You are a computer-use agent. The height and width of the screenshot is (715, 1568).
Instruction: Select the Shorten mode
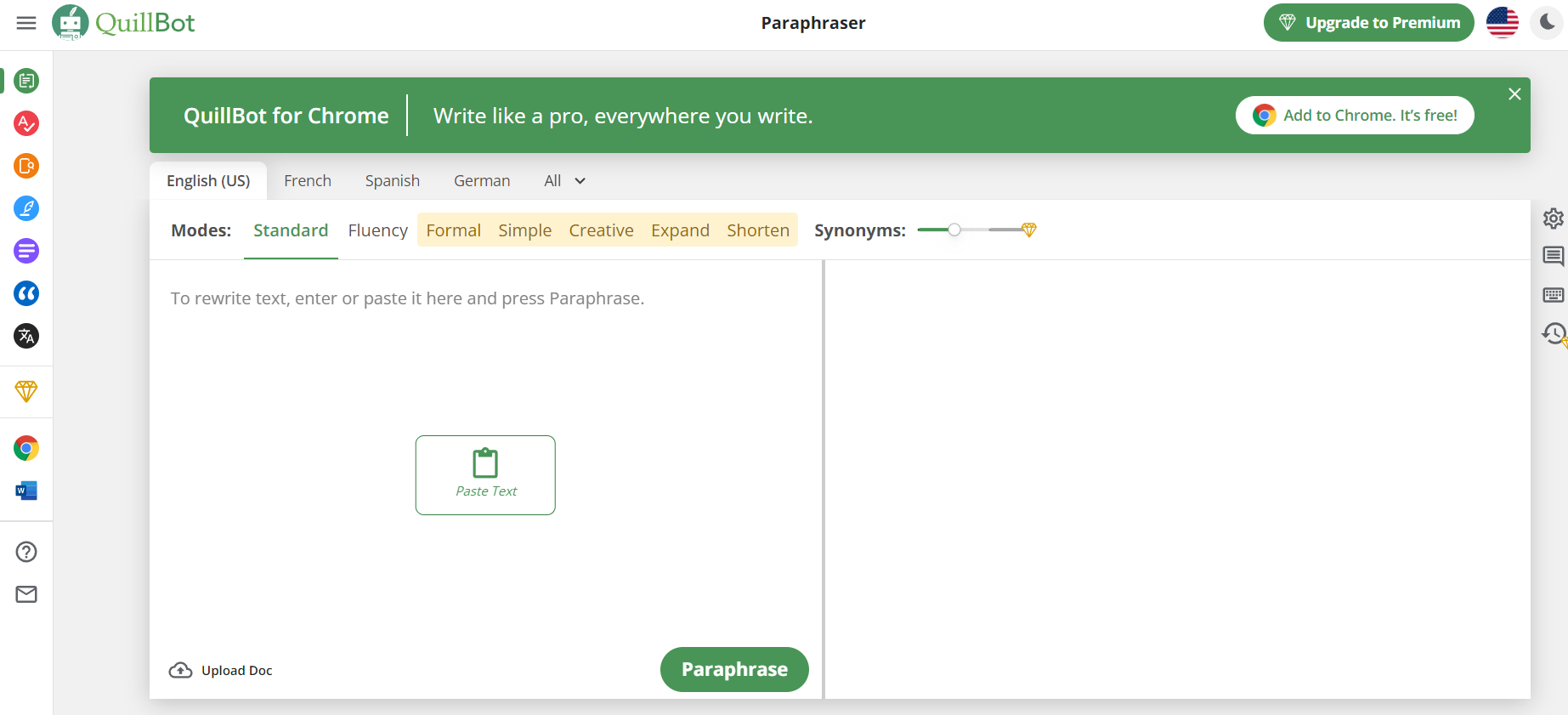758,230
